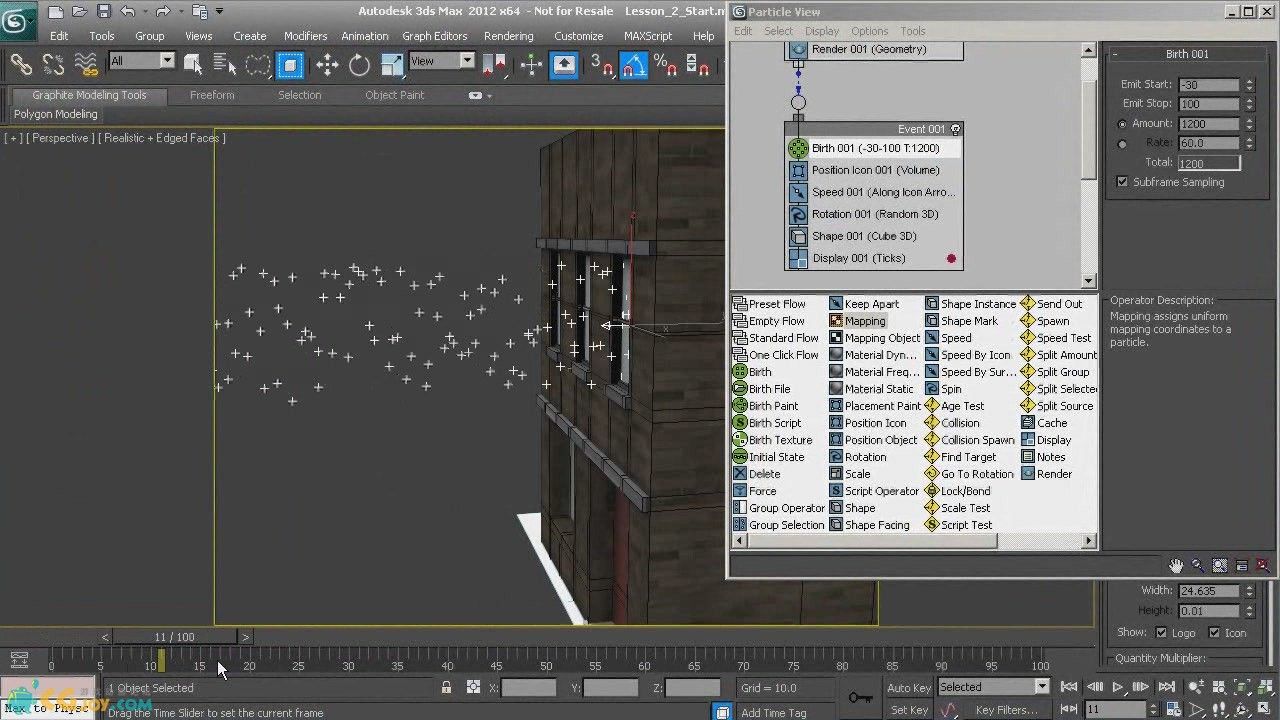Image resolution: width=1280 pixels, height=720 pixels.
Task: Toggle the Angle Snap icon
Action: click(634, 65)
